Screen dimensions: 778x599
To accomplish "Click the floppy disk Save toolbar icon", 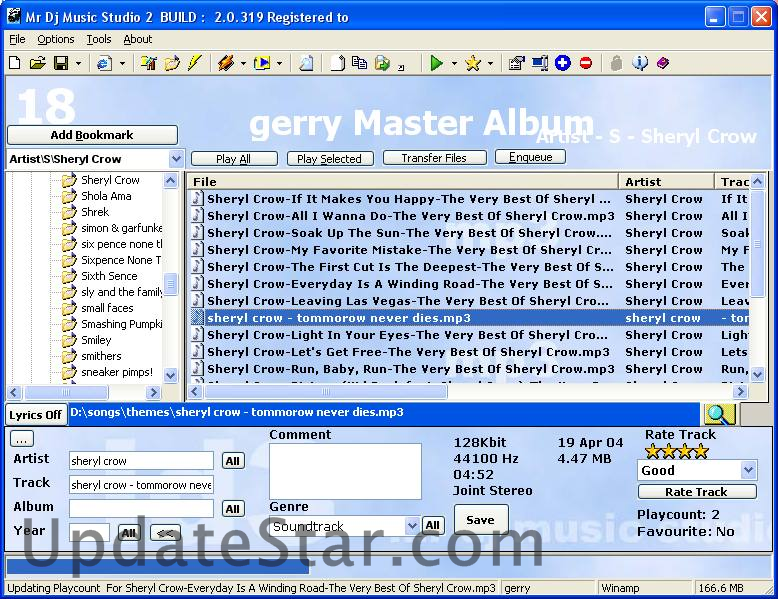I will [61, 63].
